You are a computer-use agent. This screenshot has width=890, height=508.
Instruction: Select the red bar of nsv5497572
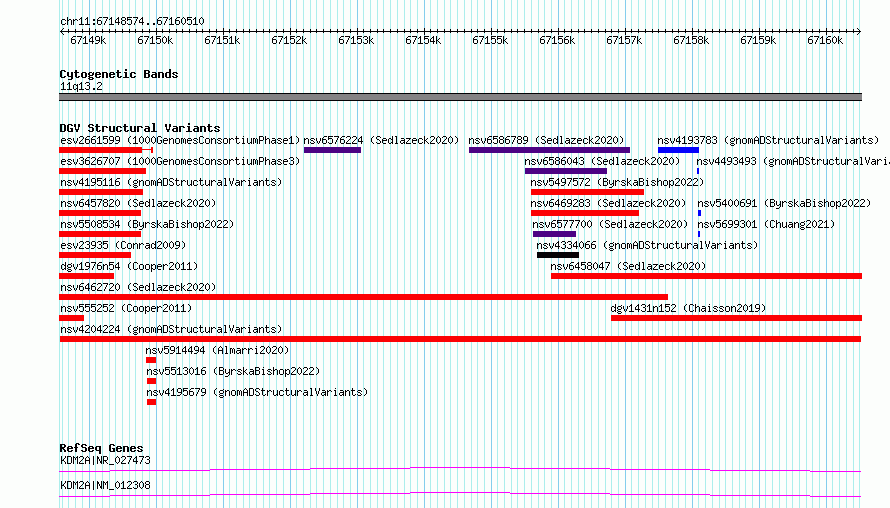coord(587,192)
